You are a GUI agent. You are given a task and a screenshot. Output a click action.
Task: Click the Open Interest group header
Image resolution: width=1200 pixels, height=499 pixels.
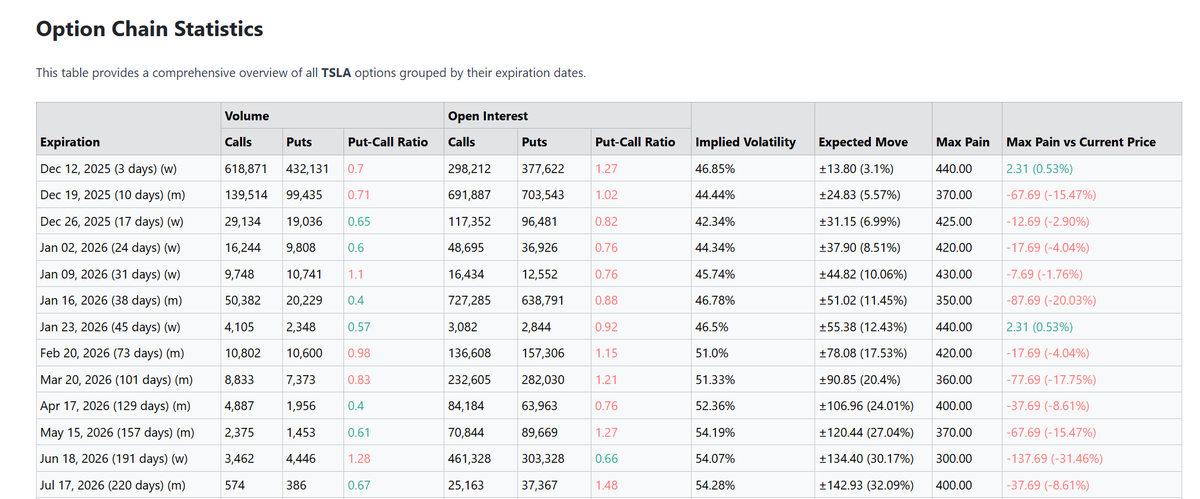pos(488,116)
